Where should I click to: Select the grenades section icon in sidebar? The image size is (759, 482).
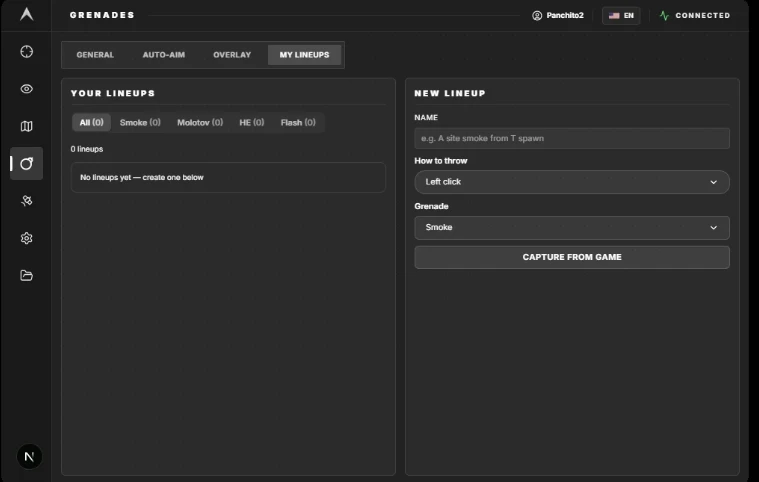click(x=27, y=164)
